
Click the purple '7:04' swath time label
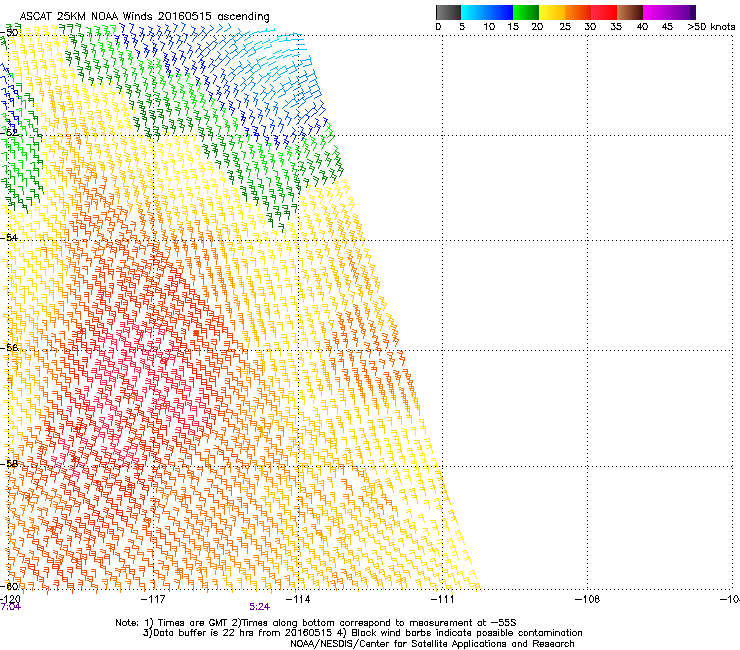pos(10,607)
